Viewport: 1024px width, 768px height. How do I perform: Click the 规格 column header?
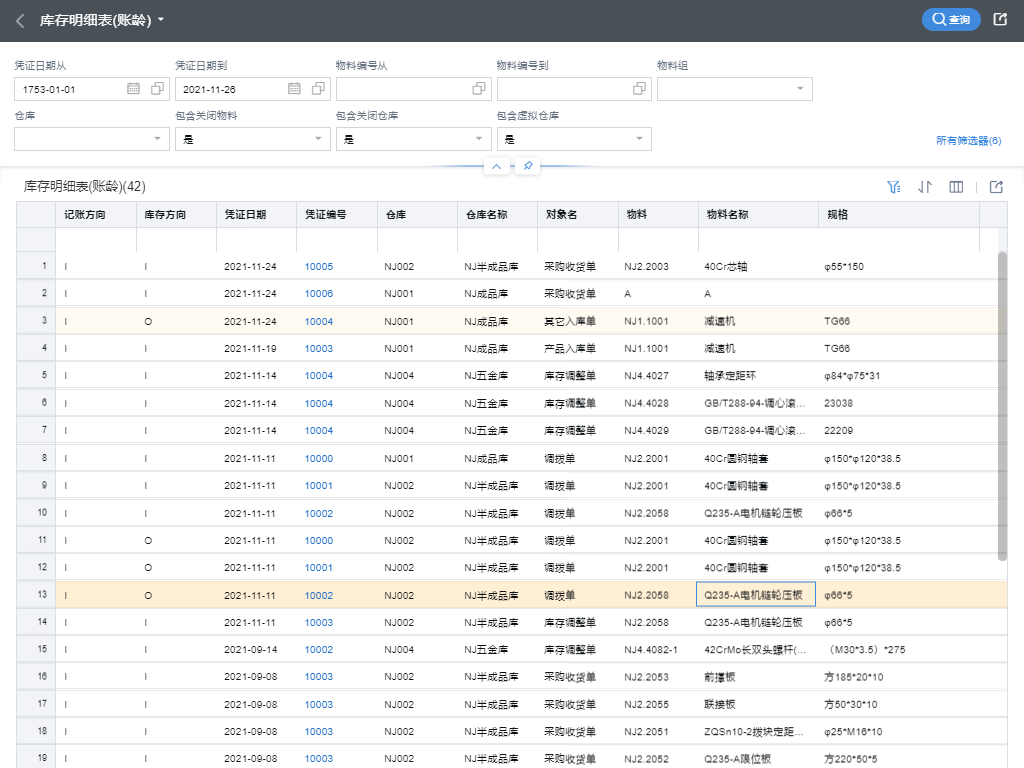click(899, 214)
